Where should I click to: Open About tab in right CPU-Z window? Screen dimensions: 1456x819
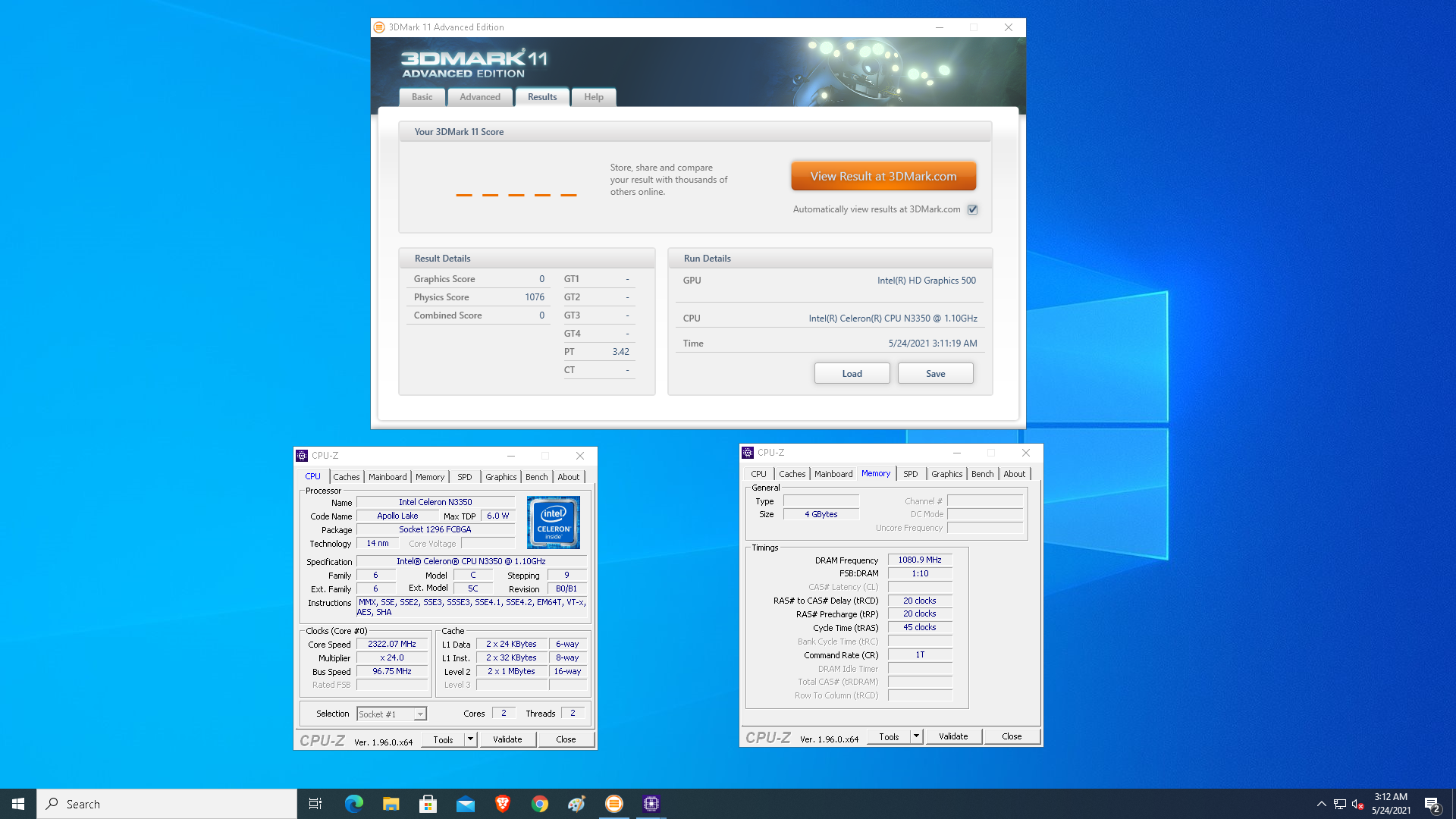click(x=1015, y=474)
